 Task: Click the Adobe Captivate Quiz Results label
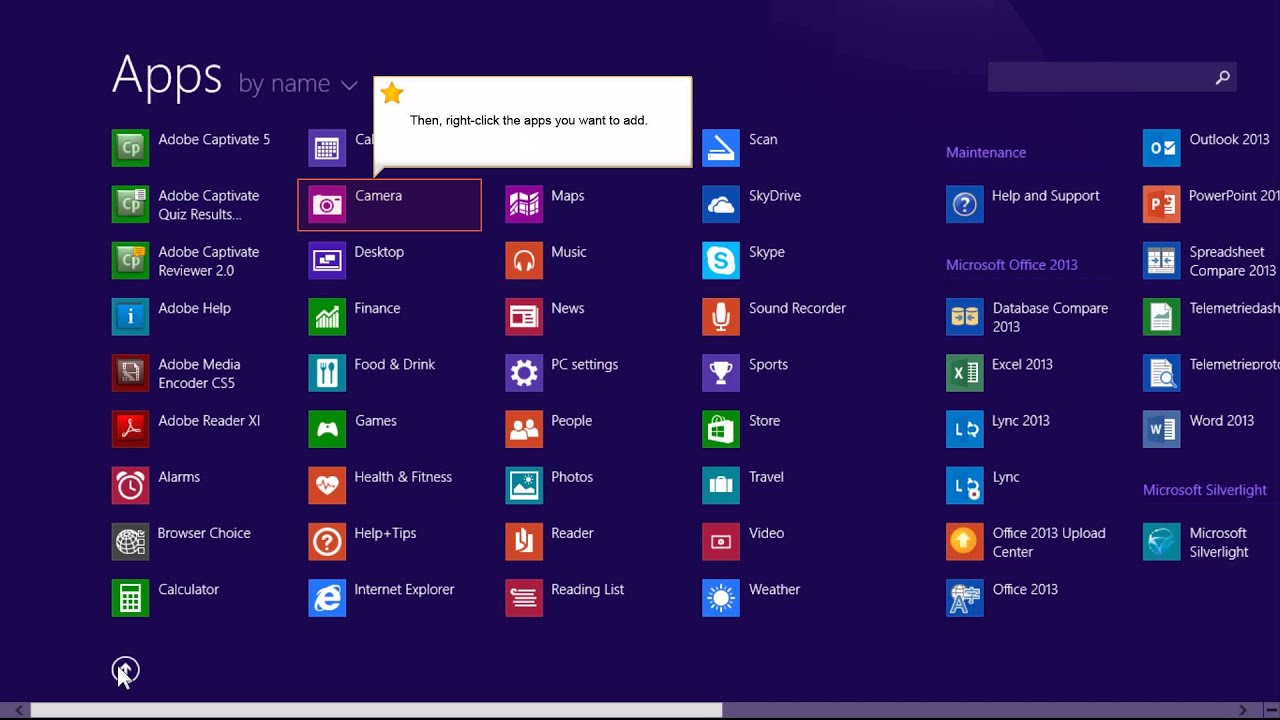[208, 205]
